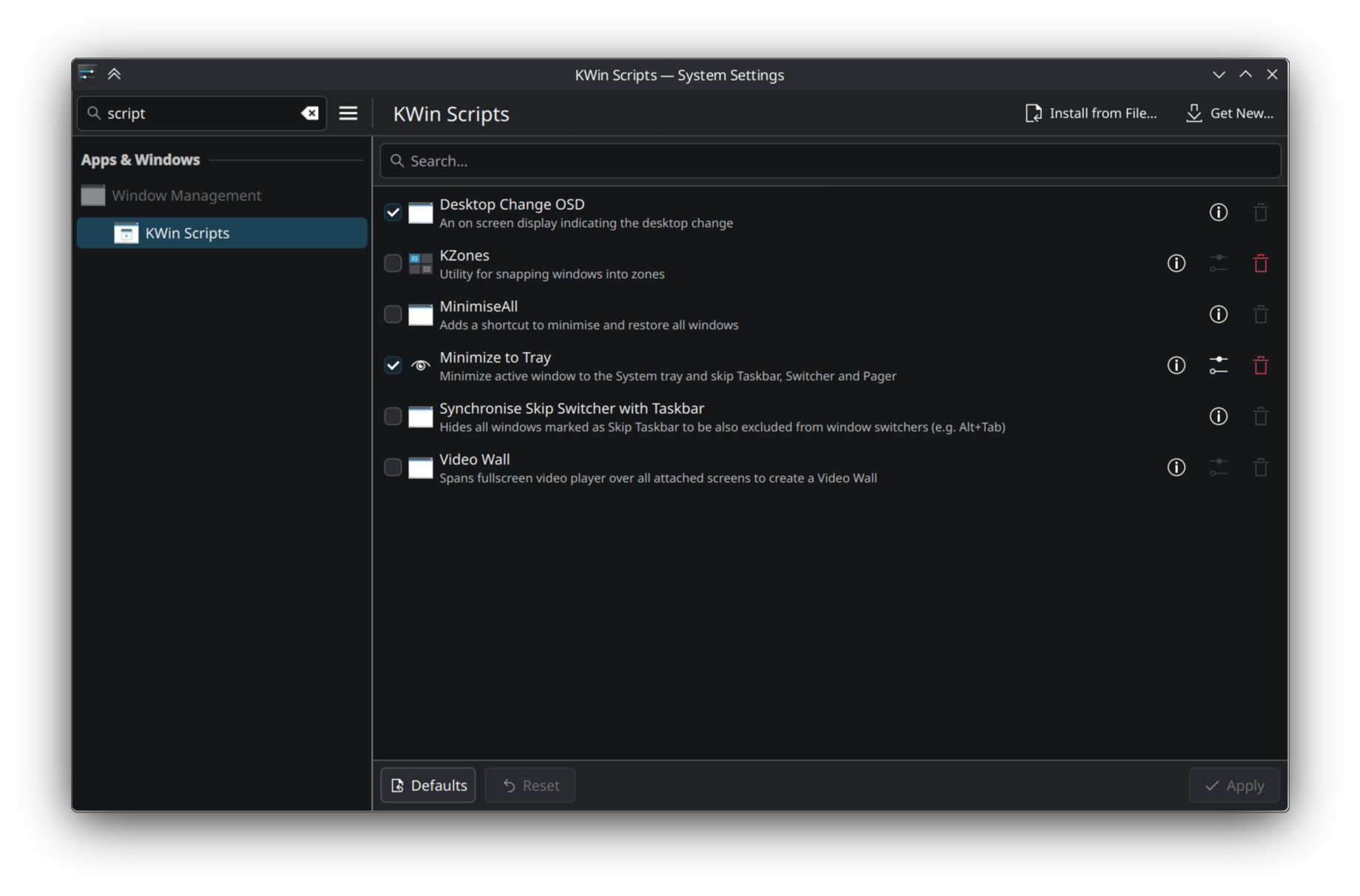Configure the Minimize to Tray script

pos(1218,366)
